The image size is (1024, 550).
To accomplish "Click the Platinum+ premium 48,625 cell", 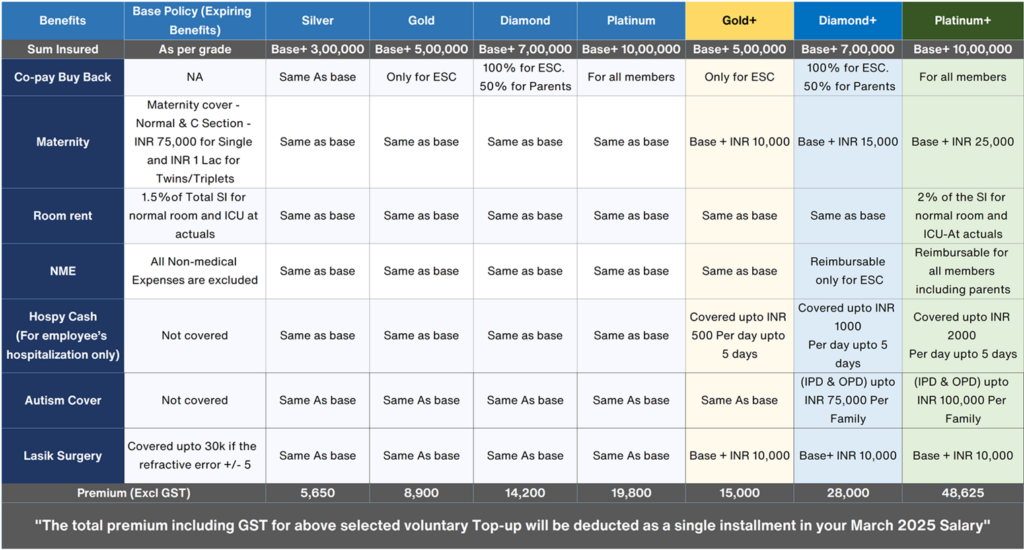I will [x=963, y=493].
